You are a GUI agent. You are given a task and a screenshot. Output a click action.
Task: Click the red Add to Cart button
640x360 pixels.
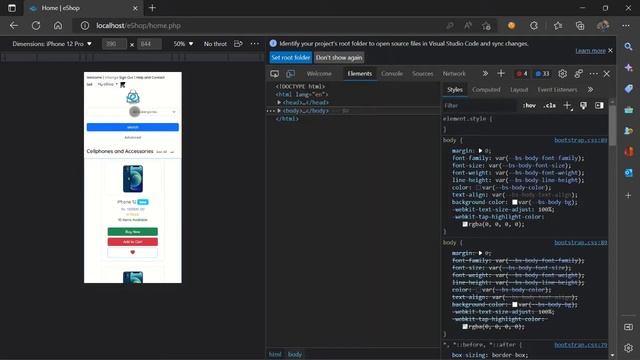pos(133,242)
